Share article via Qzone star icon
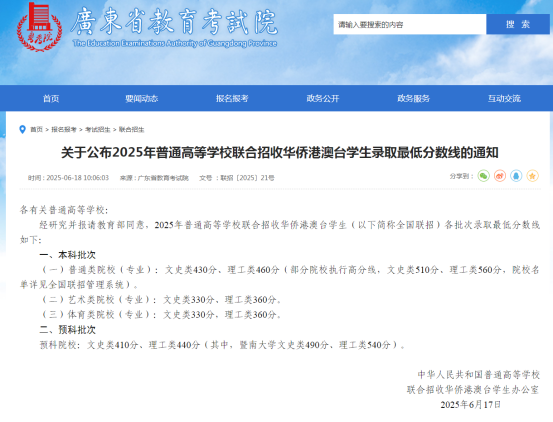The height and width of the screenshot is (422, 553). [533, 176]
